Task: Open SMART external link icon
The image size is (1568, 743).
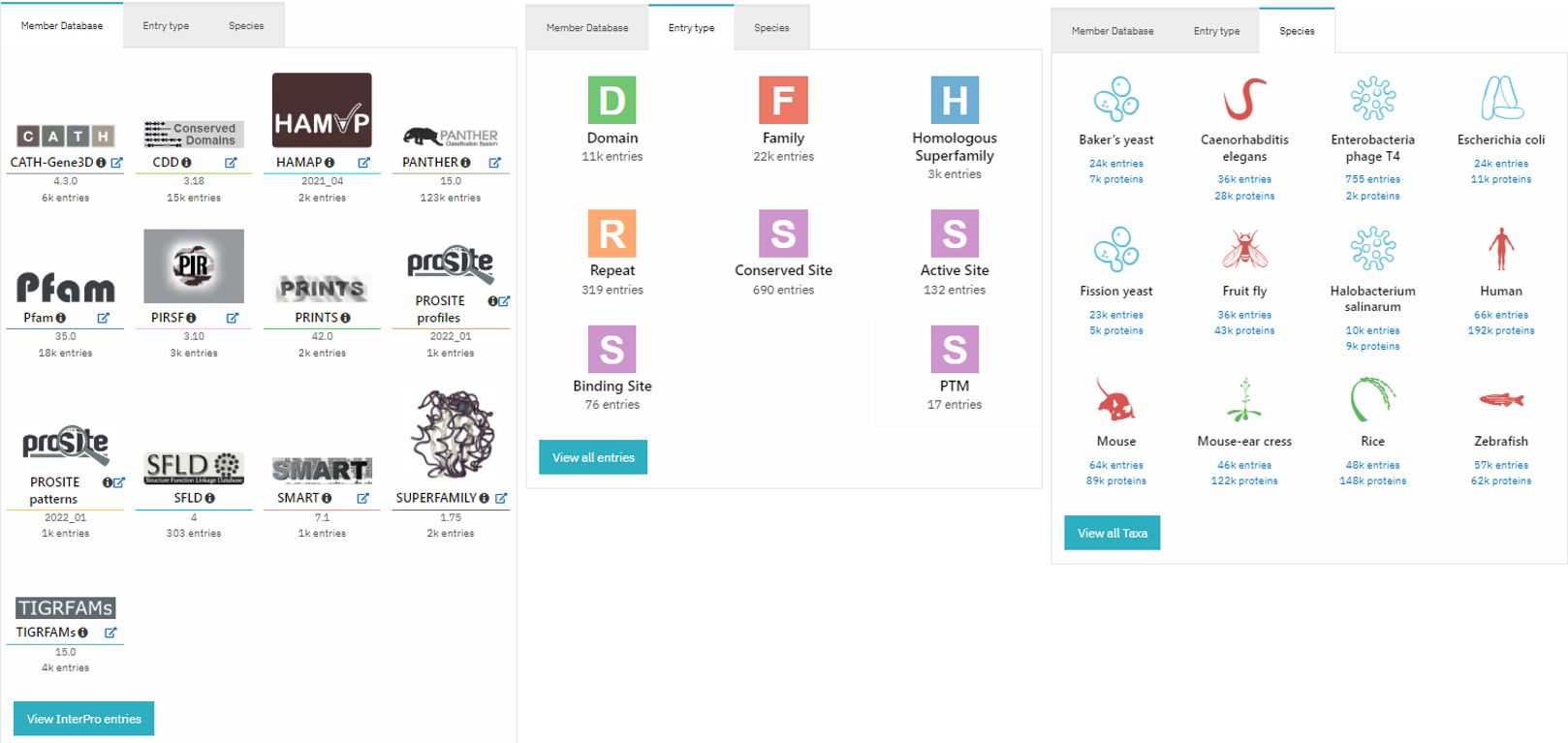Action: click(362, 498)
